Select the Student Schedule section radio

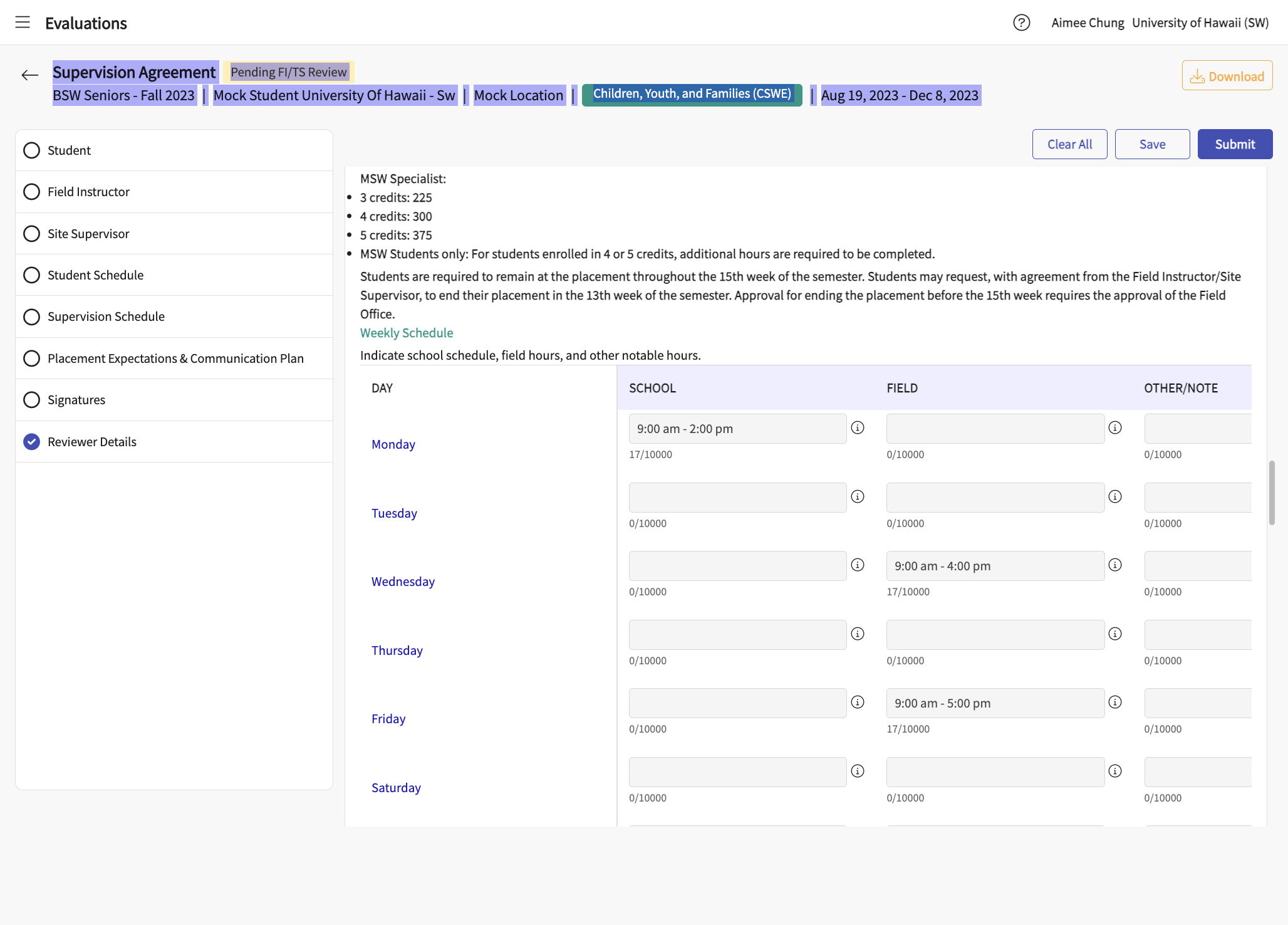point(31,275)
